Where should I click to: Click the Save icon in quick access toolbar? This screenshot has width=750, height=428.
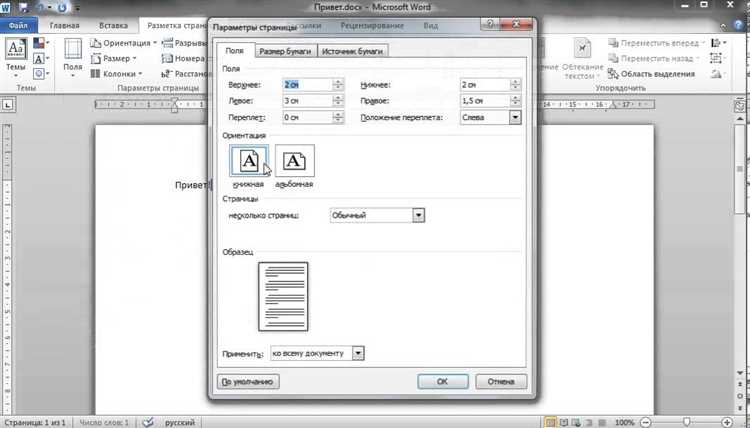click(x=24, y=8)
